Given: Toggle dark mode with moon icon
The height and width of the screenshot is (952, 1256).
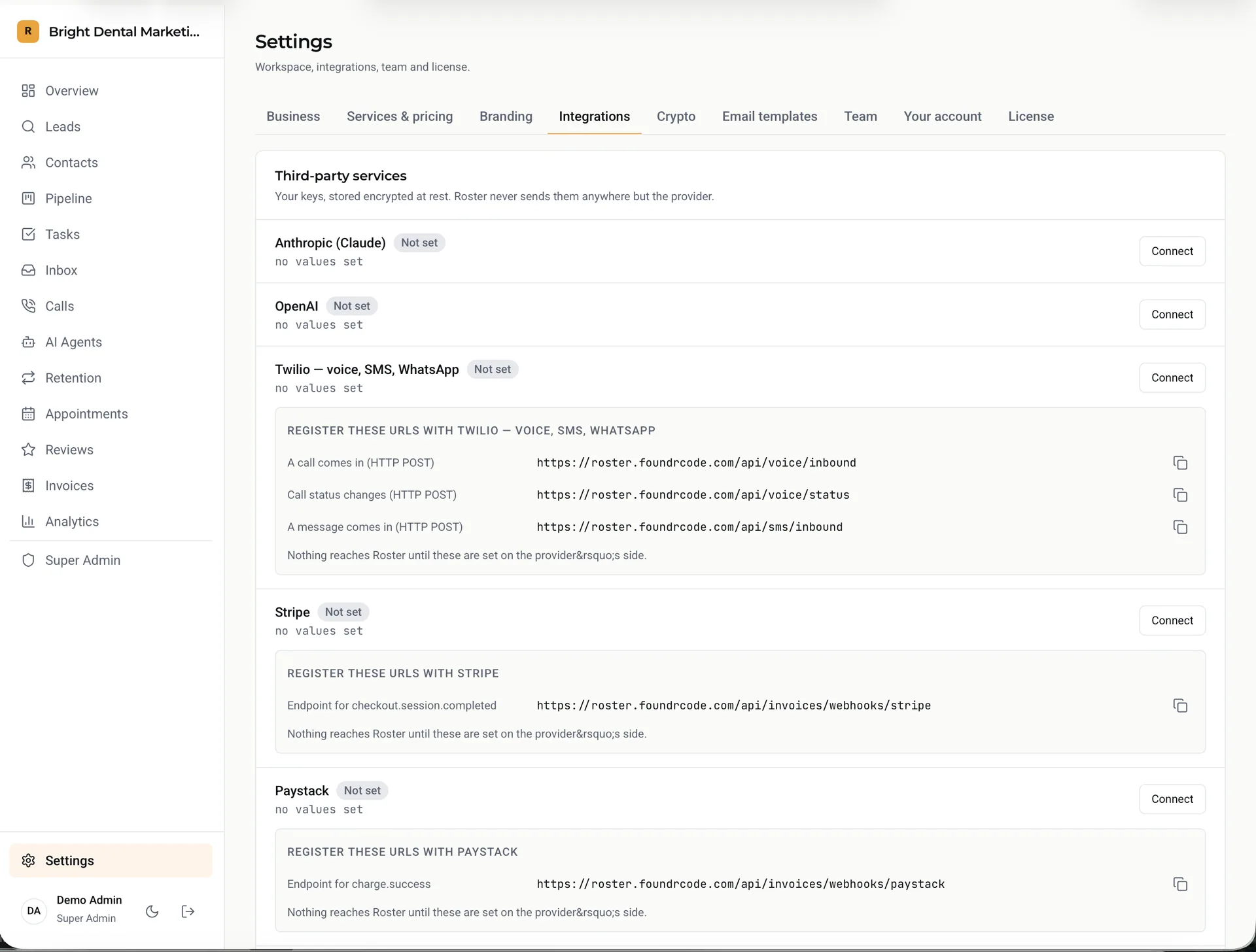Looking at the screenshot, I should point(152,911).
